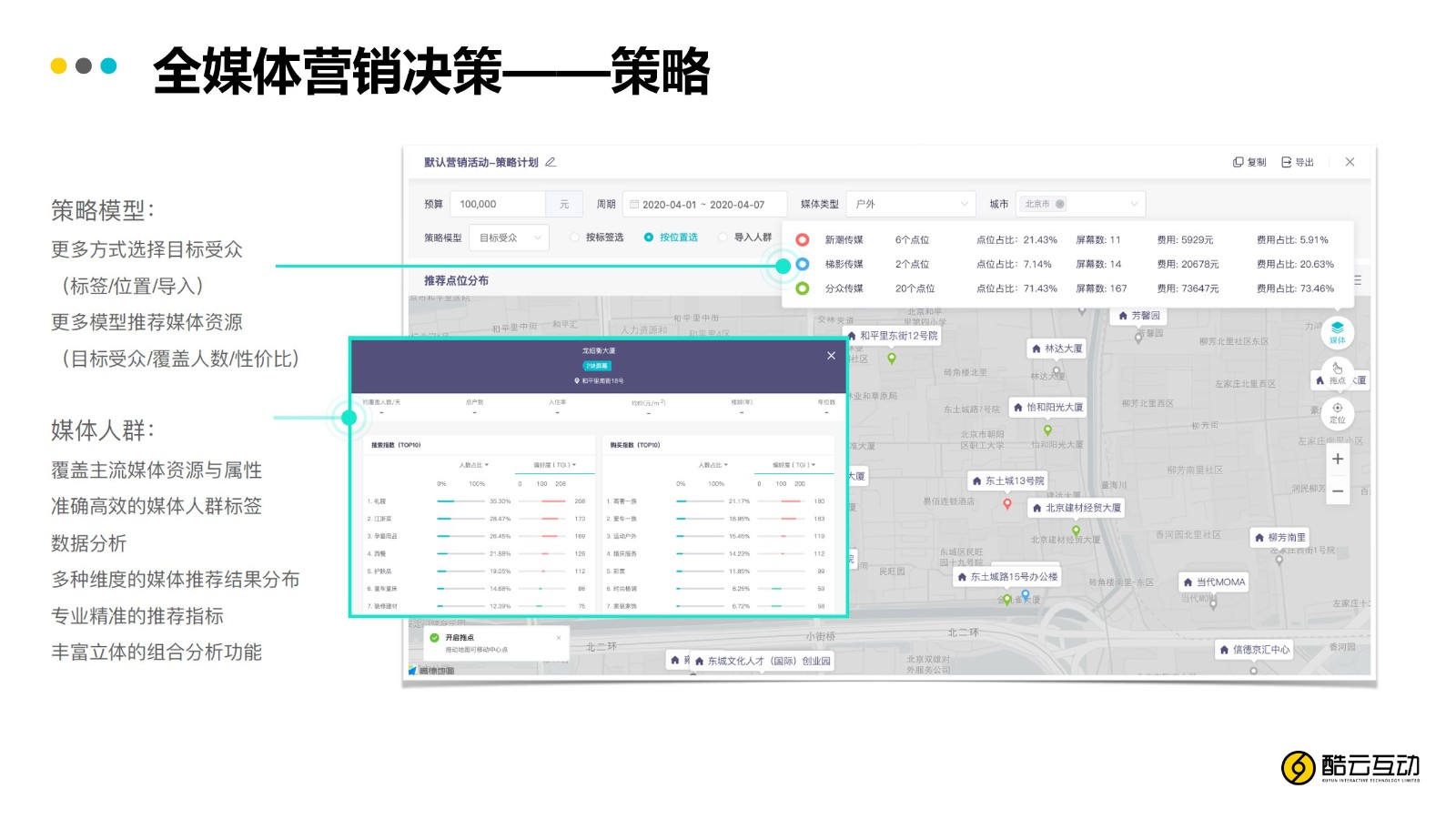The width and height of the screenshot is (1456, 819).
Task: Expand the 策略模型 目标受众 dropdown
Action: (509, 238)
